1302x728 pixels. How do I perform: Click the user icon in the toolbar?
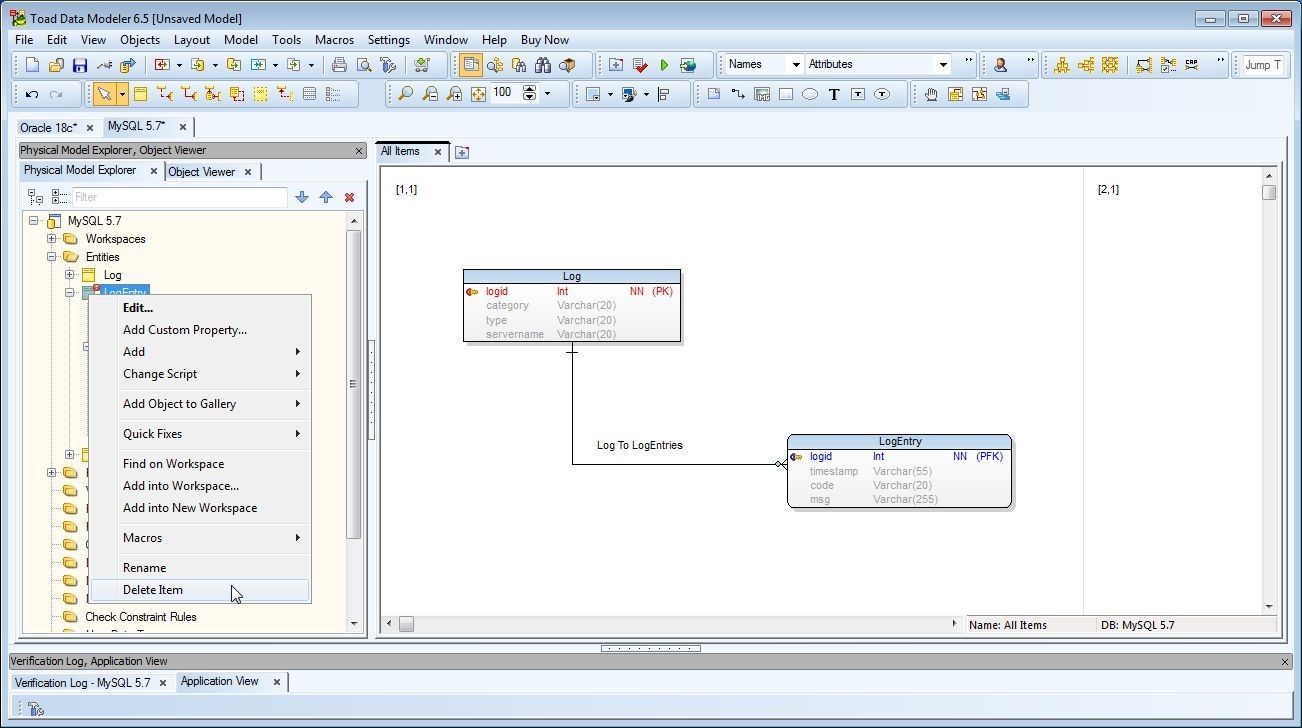click(x=1000, y=65)
